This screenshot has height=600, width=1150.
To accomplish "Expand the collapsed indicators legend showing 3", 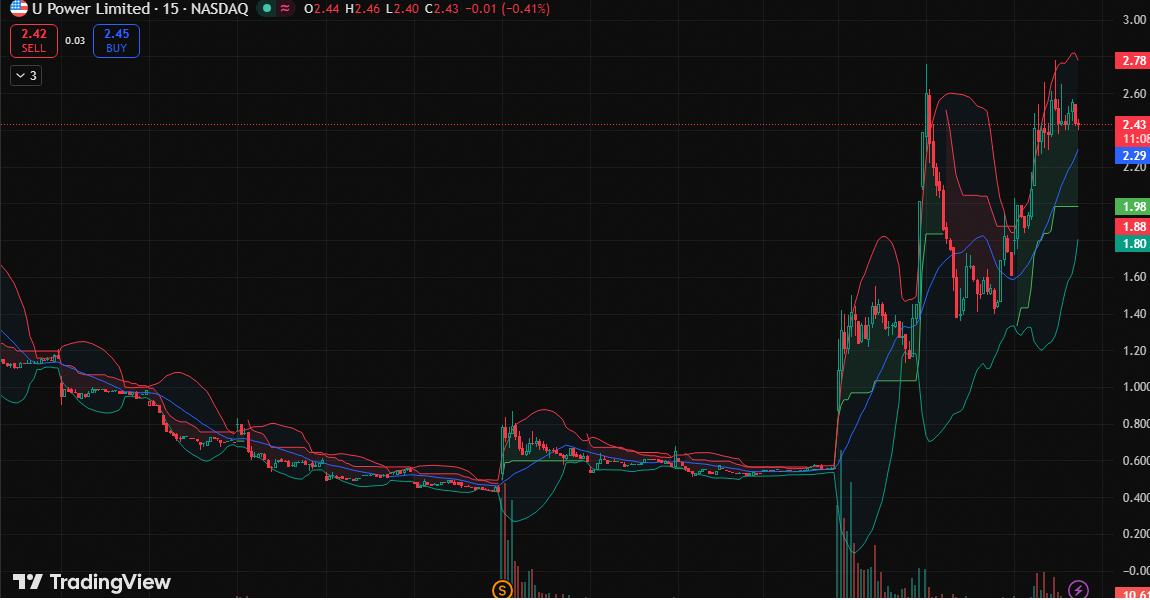I will (26, 76).
